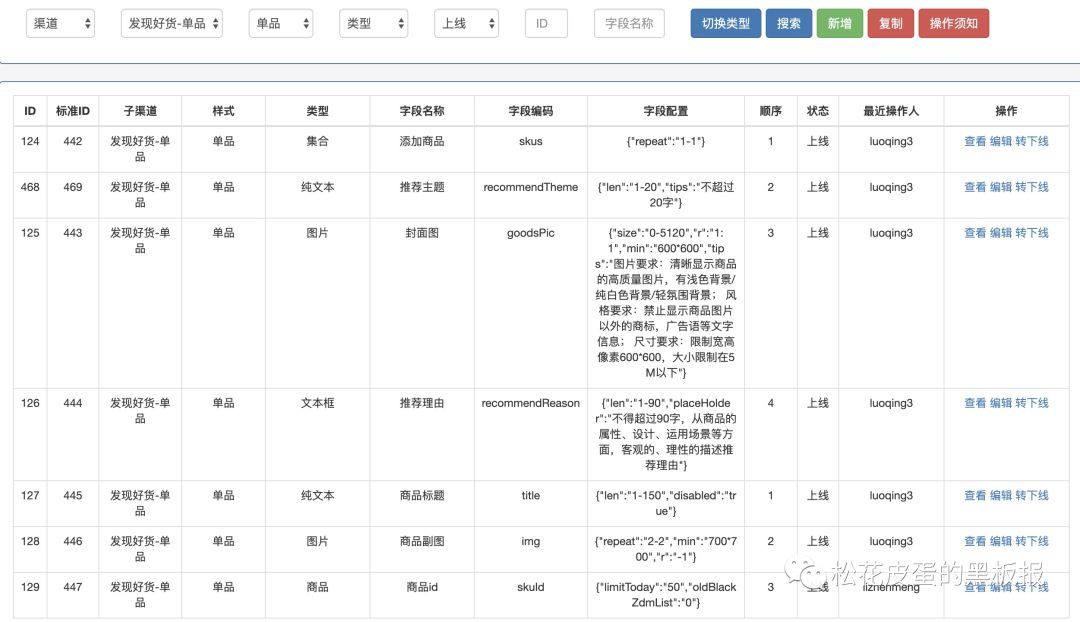The image size is (1080, 622).
Task: Click the 搜索 button
Action: 789,23
